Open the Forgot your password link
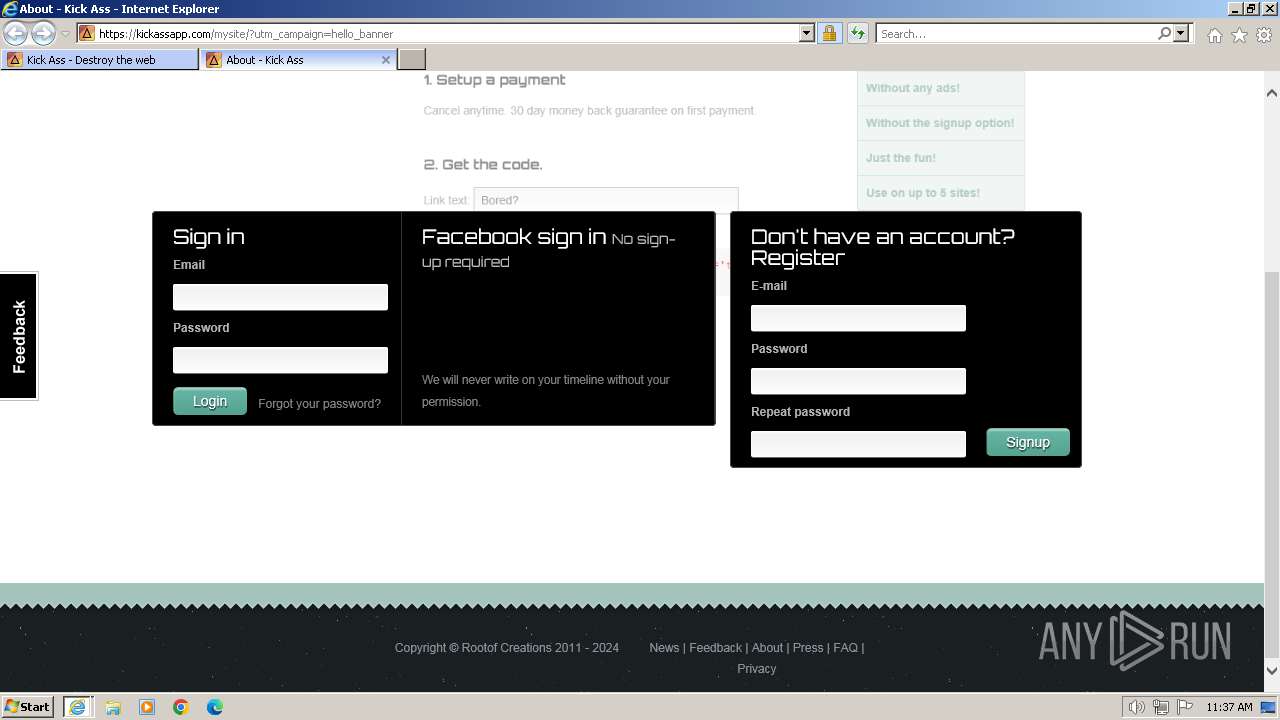 [x=319, y=404]
